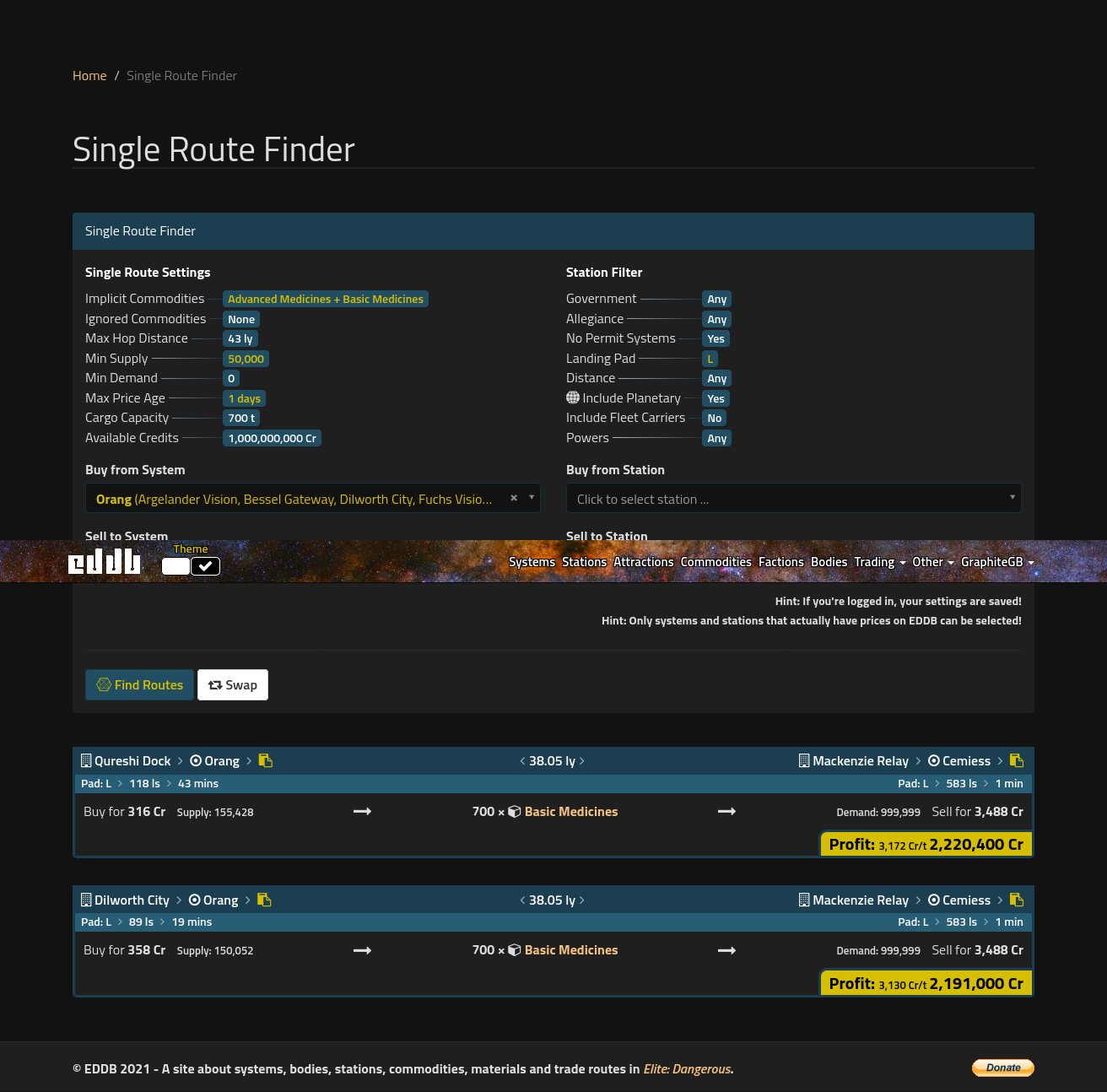Open Cemiess system link in Qureshi Dock route

pyautogui.click(x=966, y=761)
